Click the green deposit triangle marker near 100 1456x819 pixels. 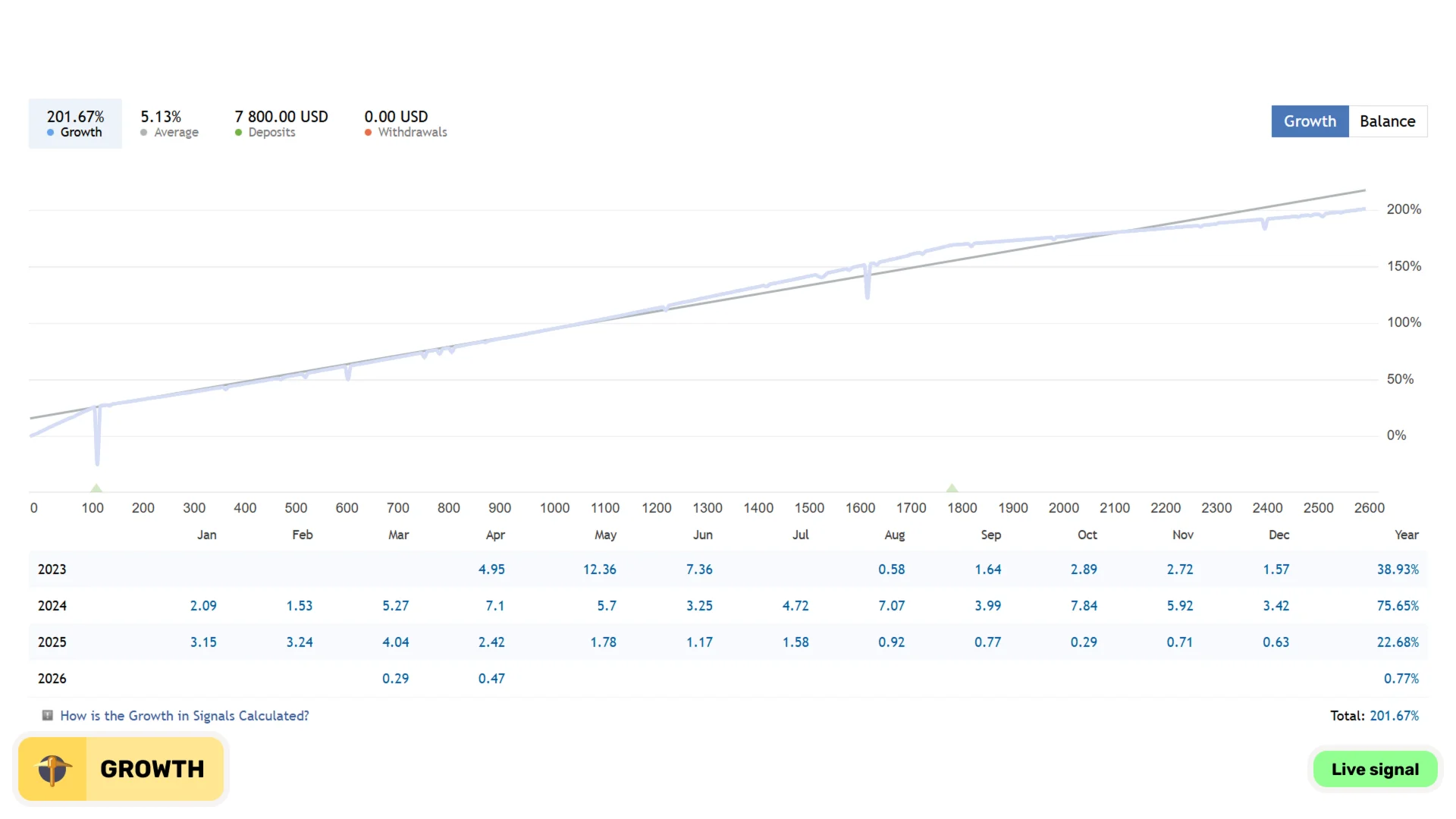[96, 488]
